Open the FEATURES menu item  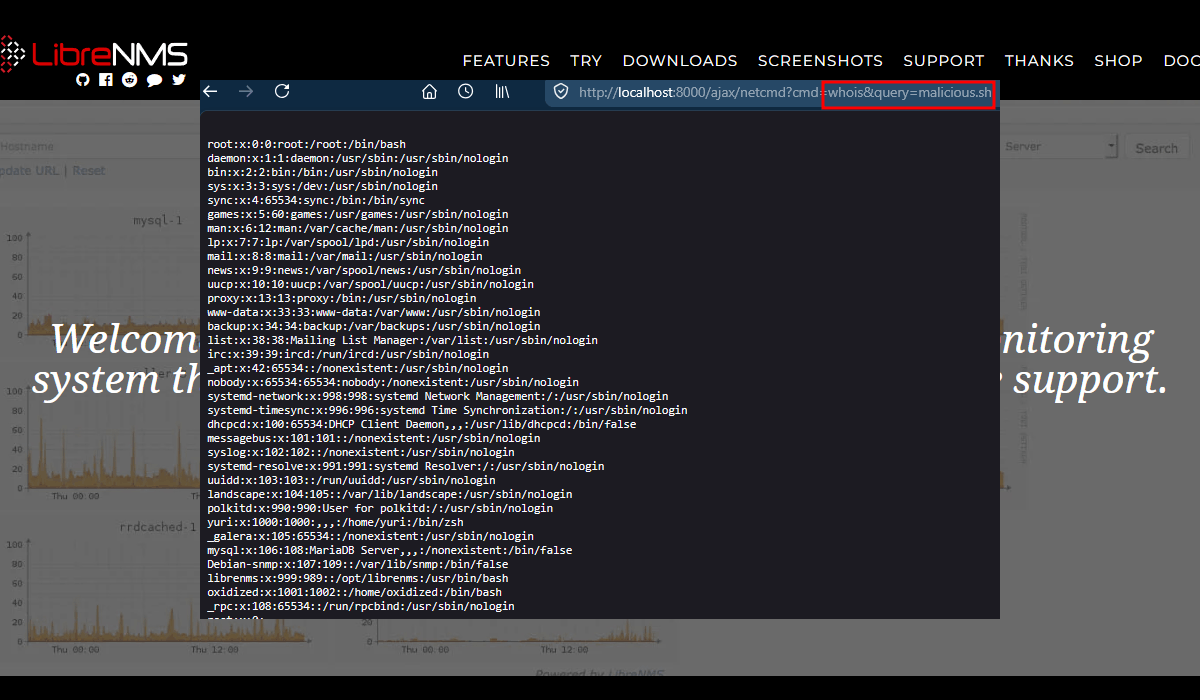point(506,60)
